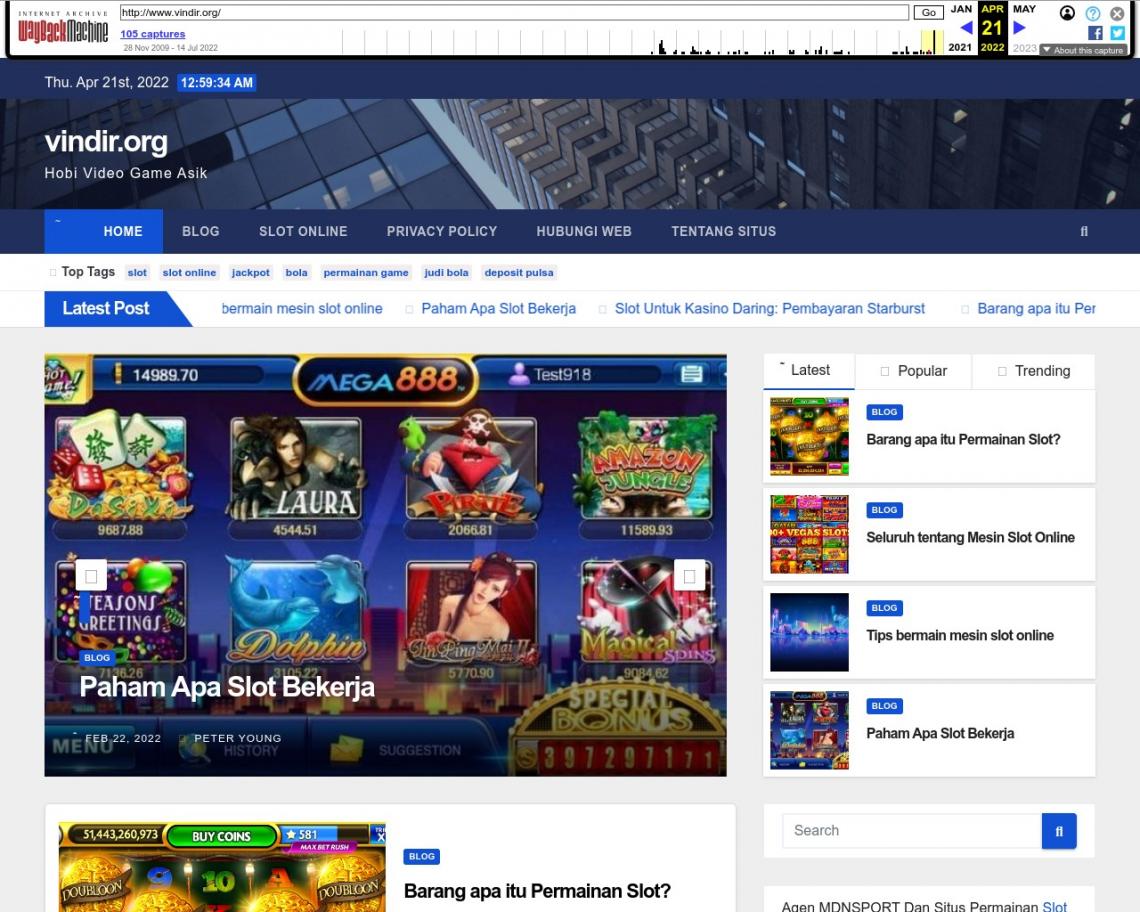Open sidebar post 'Tips bermain mesin slot online'

point(960,636)
